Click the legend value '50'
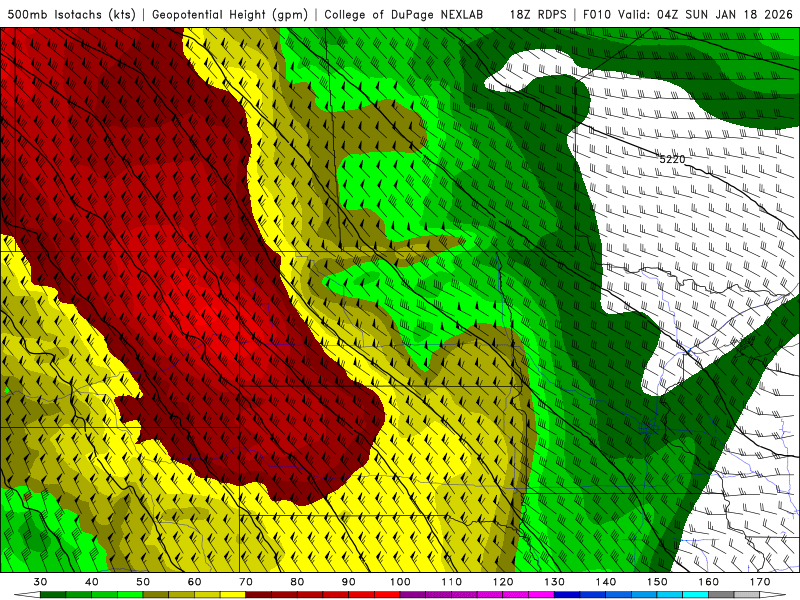This screenshot has height=600, width=800. [x=143, y=582]
